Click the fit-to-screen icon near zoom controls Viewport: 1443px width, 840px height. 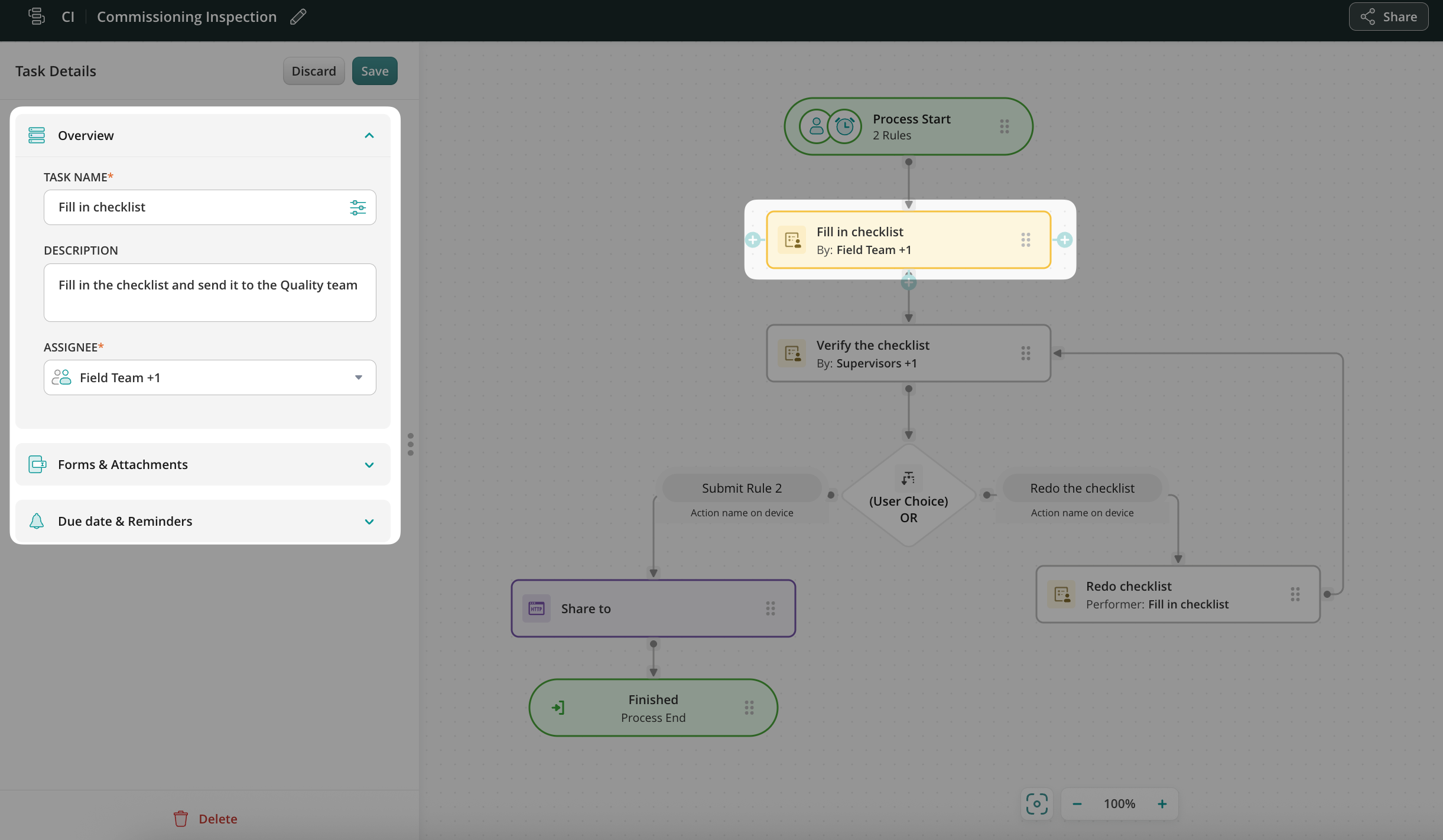tap(1036, 803)
